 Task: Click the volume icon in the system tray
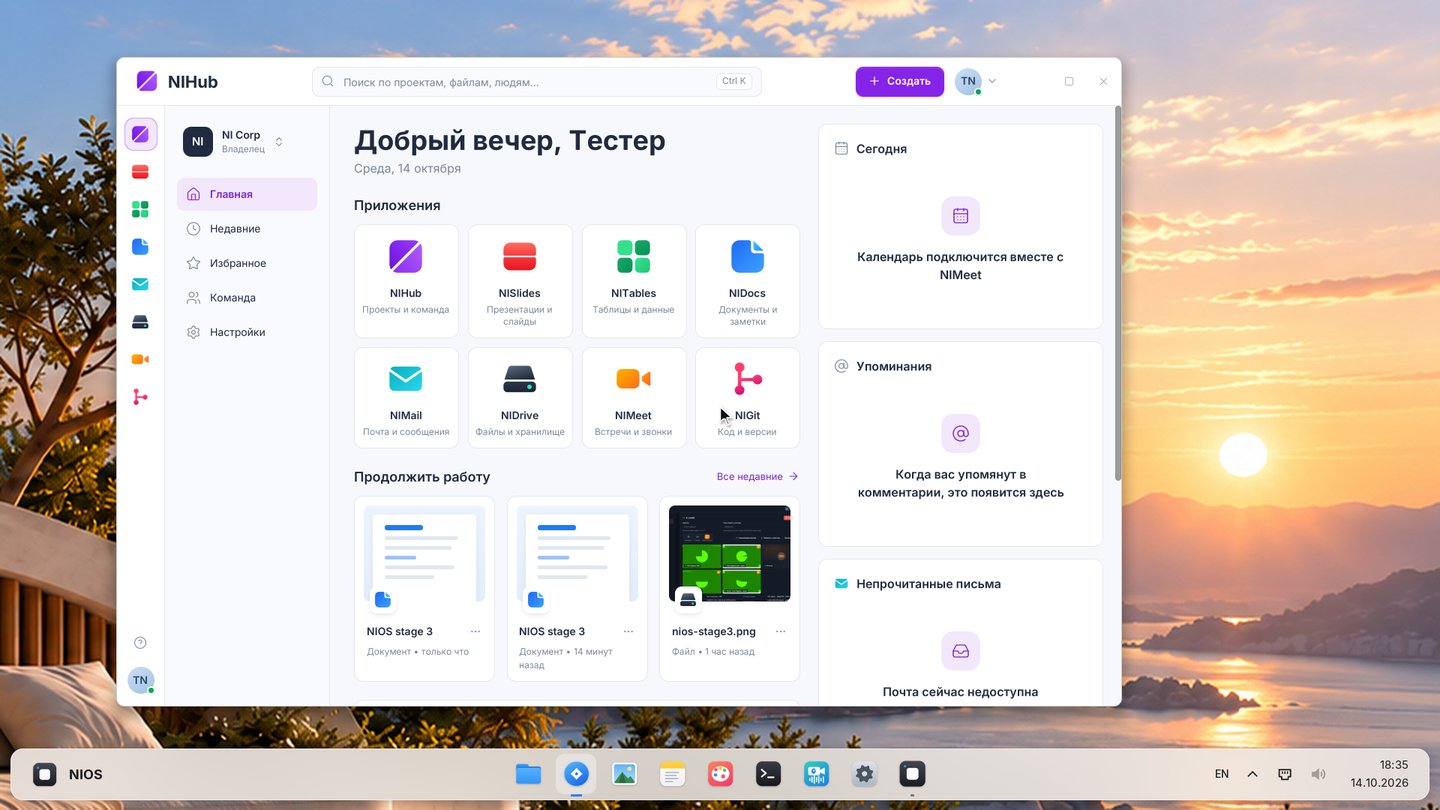pyautogui.click(x=1318, y=774)
